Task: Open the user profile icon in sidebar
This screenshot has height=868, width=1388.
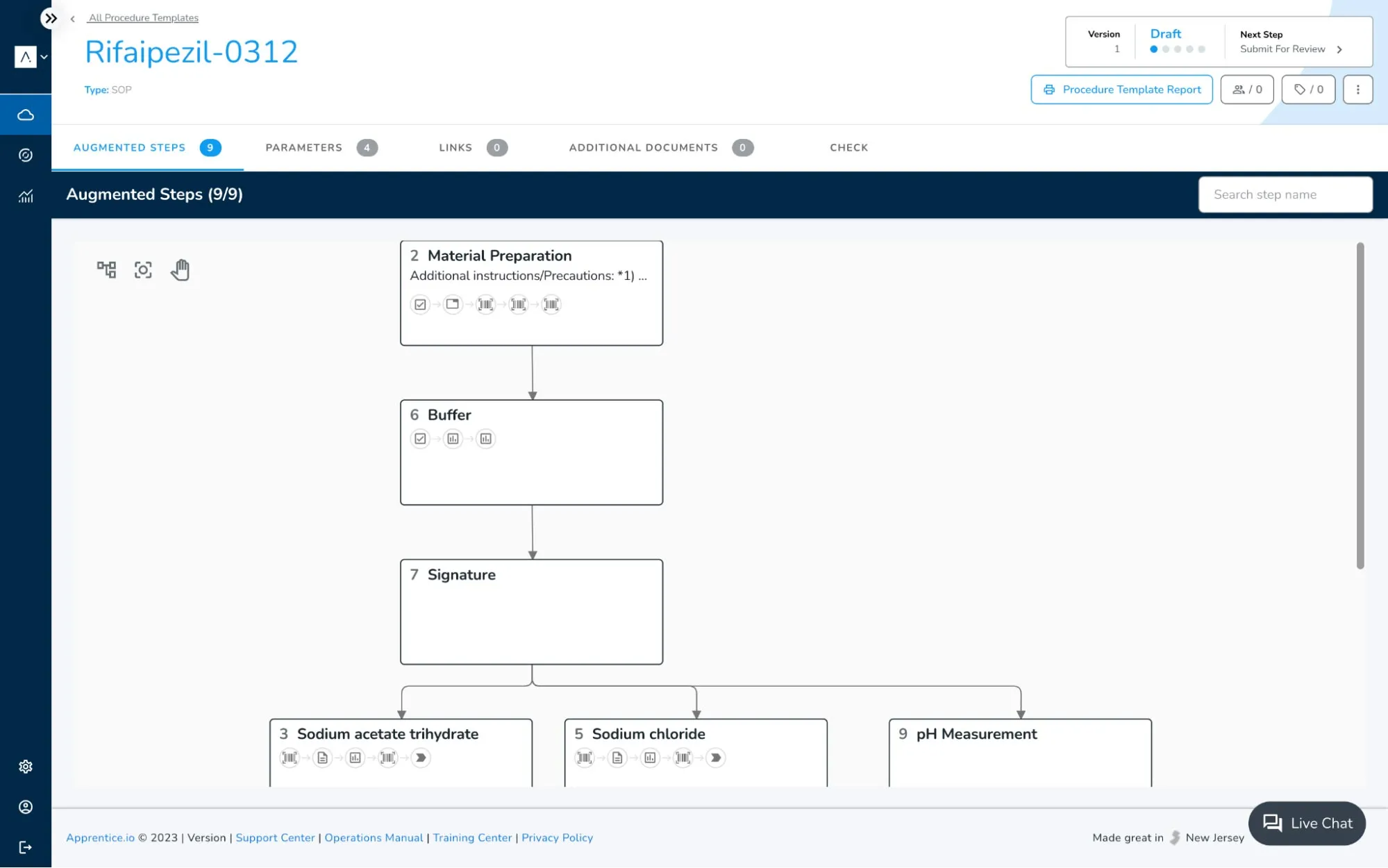Action: tap(26, 807)
